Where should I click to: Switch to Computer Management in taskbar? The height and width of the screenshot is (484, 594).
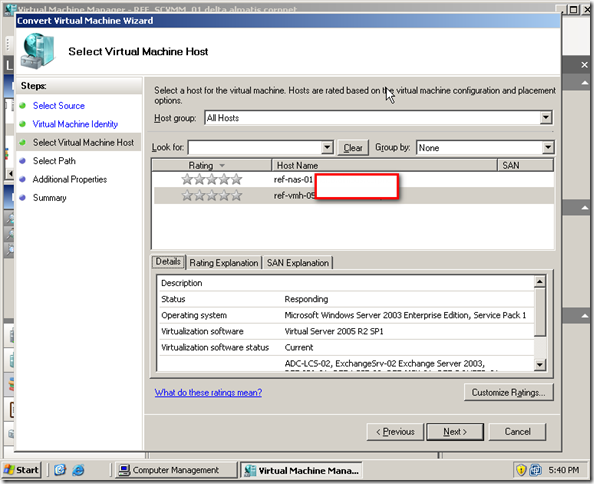pos(175,470)
